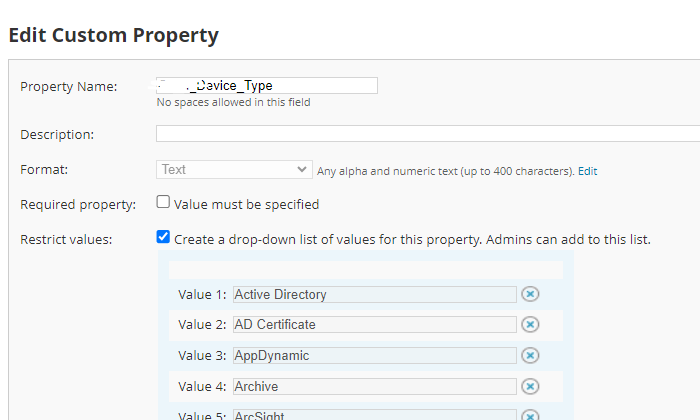Image resolution: width=700 pixels, height=420 pixels.
Task: Delete the Archive value entry
Action: click(530, 386)
